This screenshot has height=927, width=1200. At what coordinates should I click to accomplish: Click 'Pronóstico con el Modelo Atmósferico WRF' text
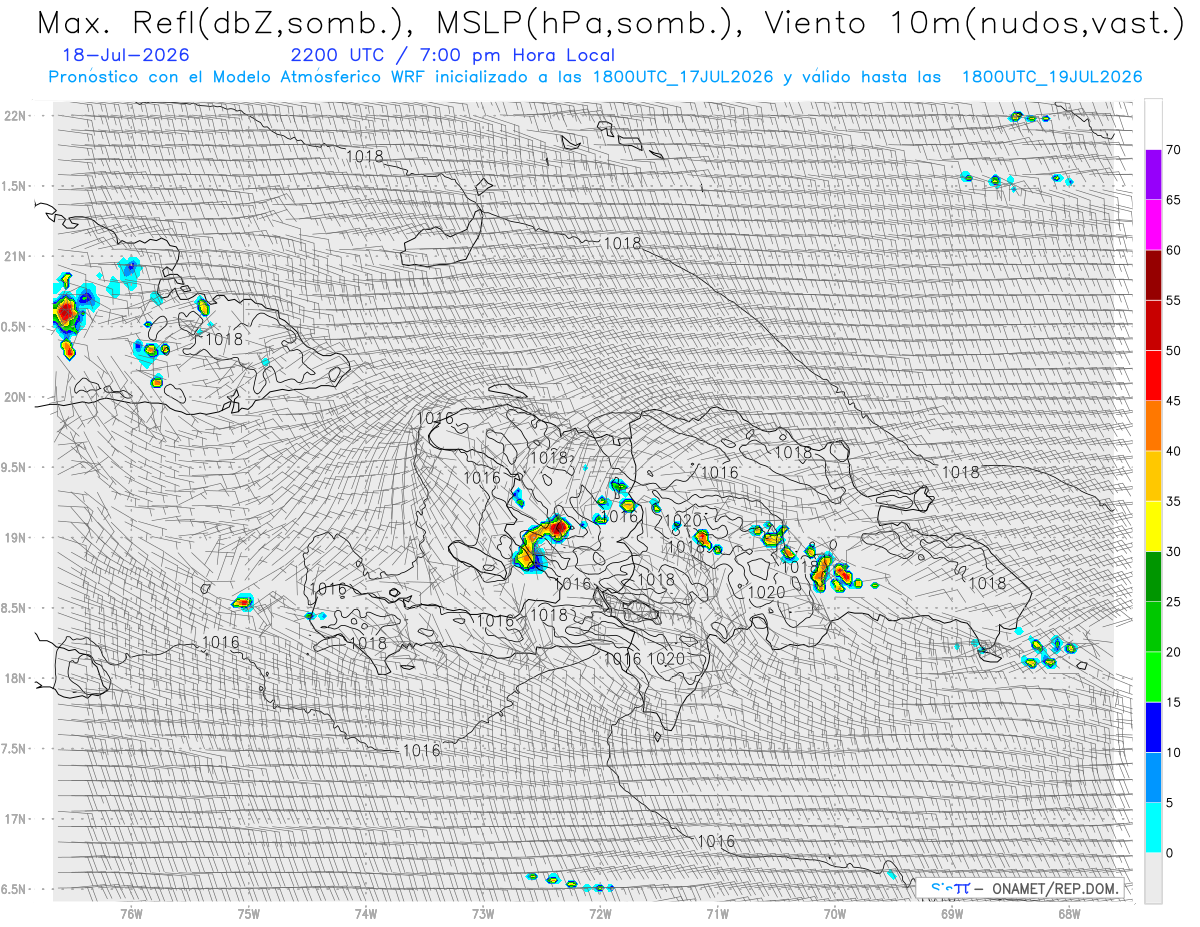(x=238, y=77)
